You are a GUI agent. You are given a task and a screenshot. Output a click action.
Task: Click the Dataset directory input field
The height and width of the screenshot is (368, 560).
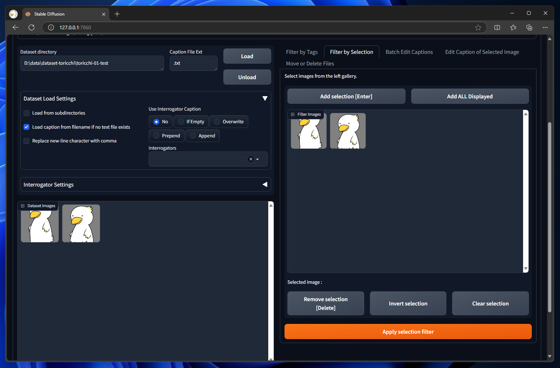pos(92,63)
